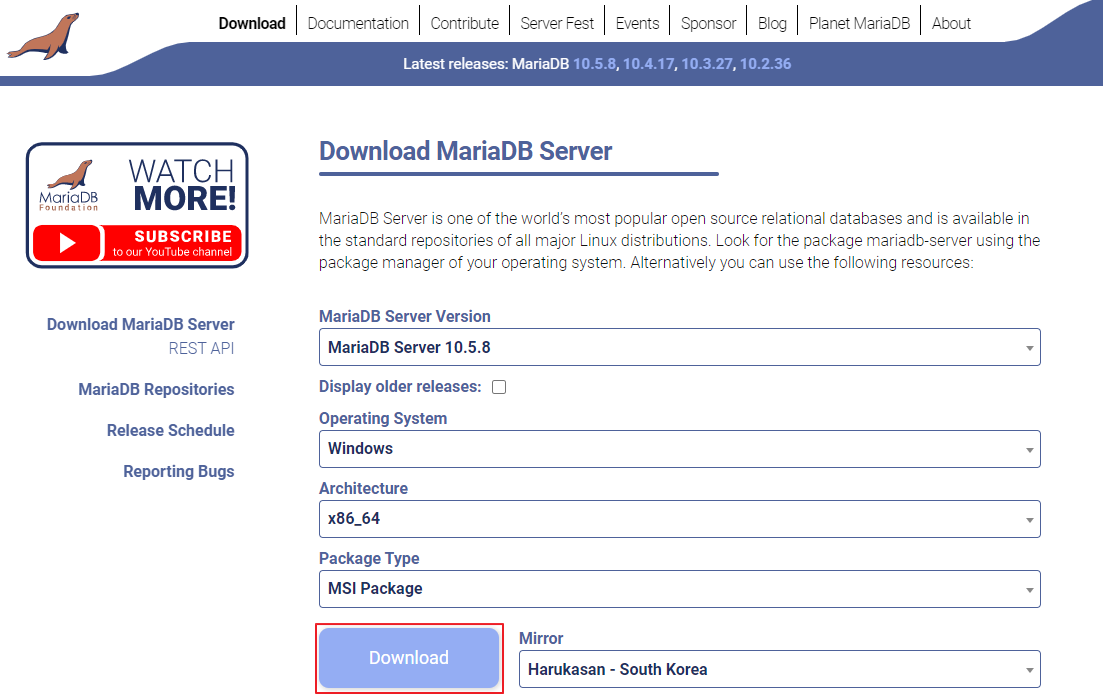Click the Display older releases label
This screenshot has height=698, width=1103.
[400, 386]
